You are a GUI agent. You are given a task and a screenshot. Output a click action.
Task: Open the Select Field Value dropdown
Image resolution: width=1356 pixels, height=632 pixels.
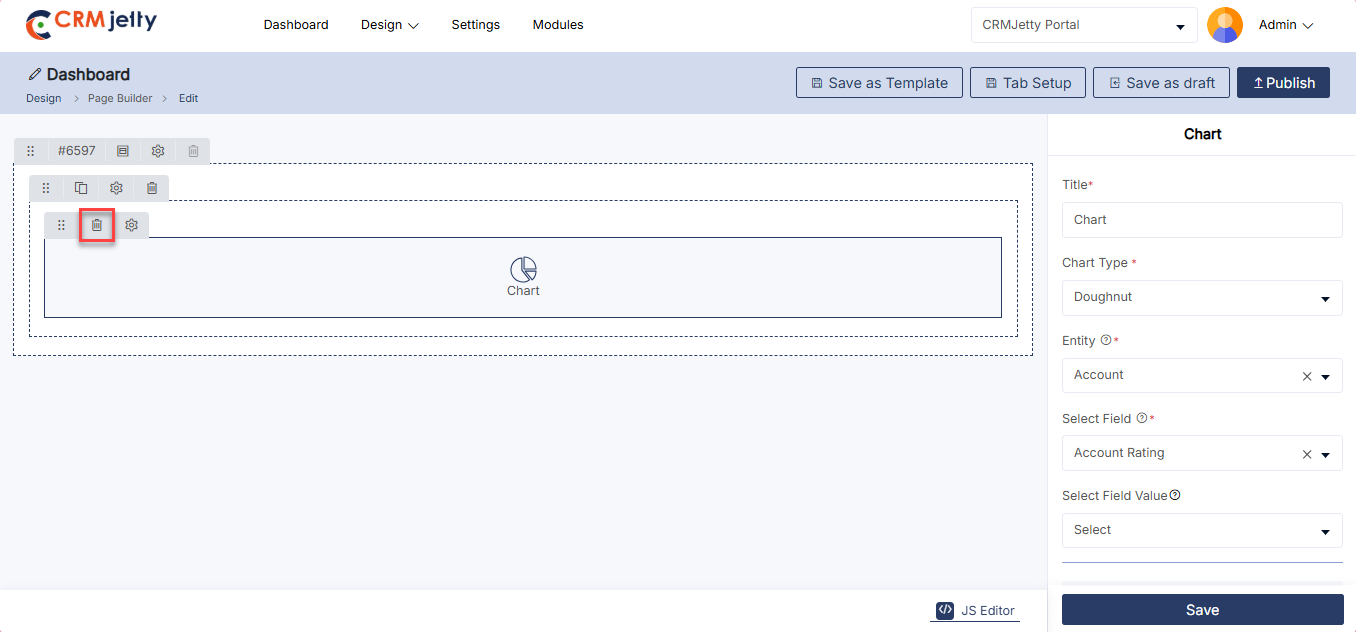coord(1202,530)
